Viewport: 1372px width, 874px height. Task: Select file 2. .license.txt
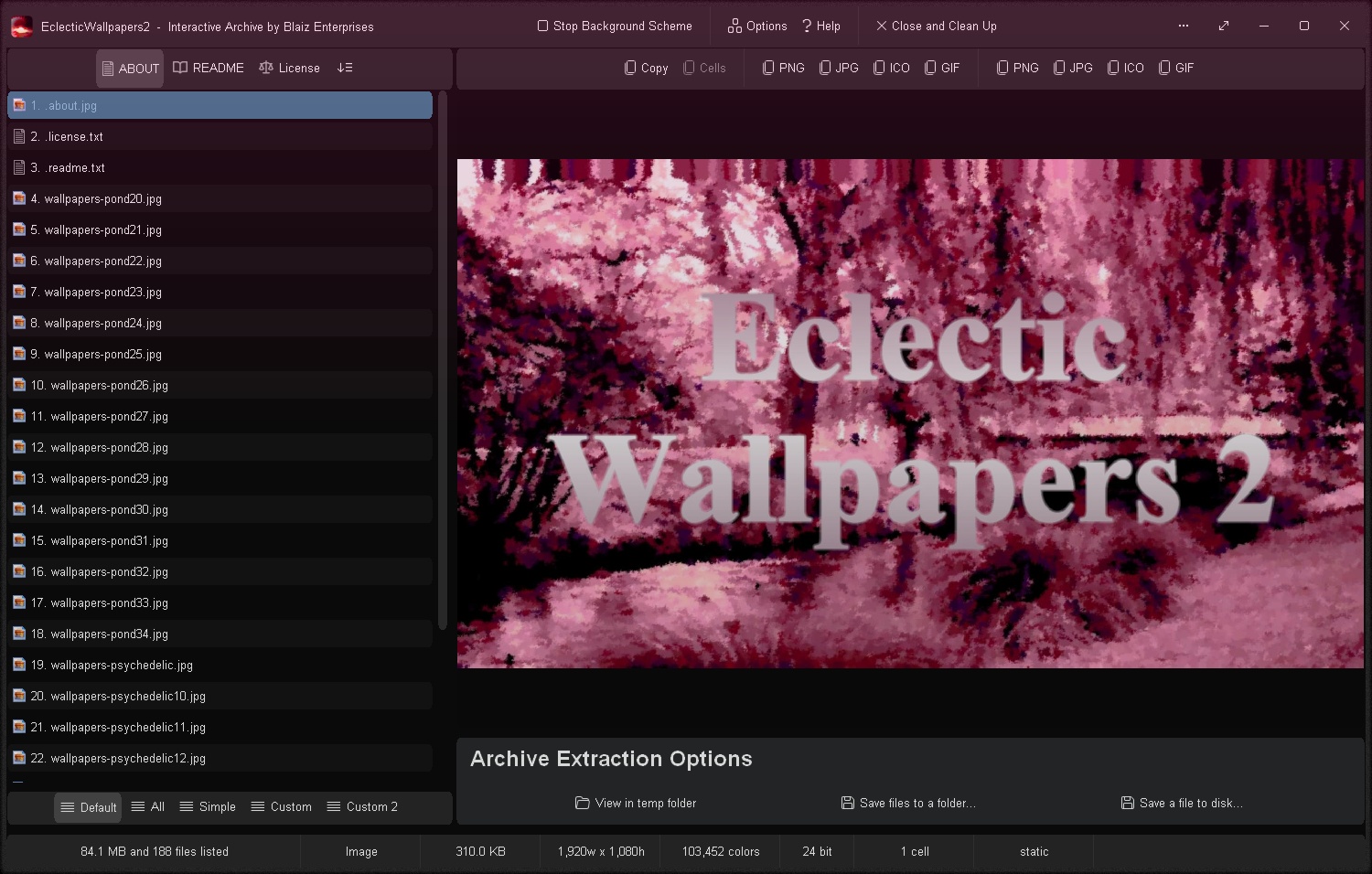pos(220,136)
